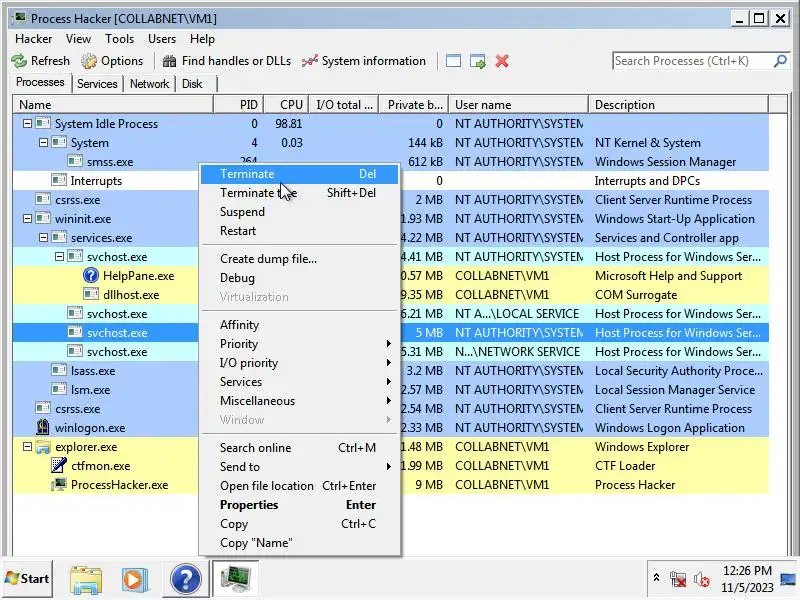Expand the Miscellaneous submenu
Screen dimensions: 800x600
(x=299, y=401)
